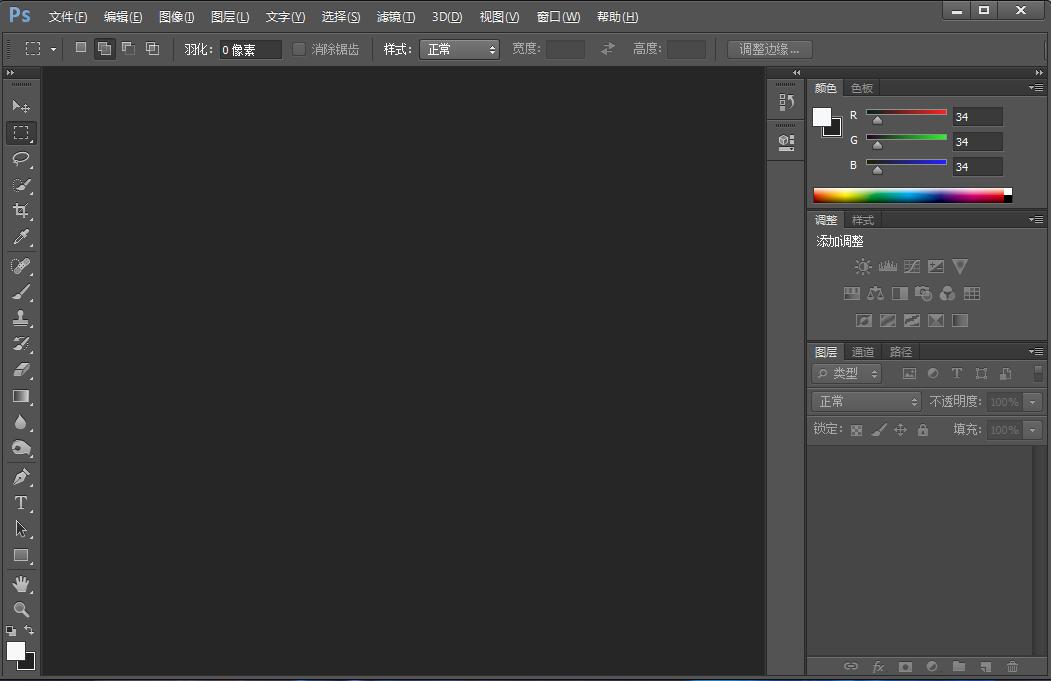Open the layer filter type dropdown
The height and width of the screenshot is (681, 1051).
click(847, 374)
